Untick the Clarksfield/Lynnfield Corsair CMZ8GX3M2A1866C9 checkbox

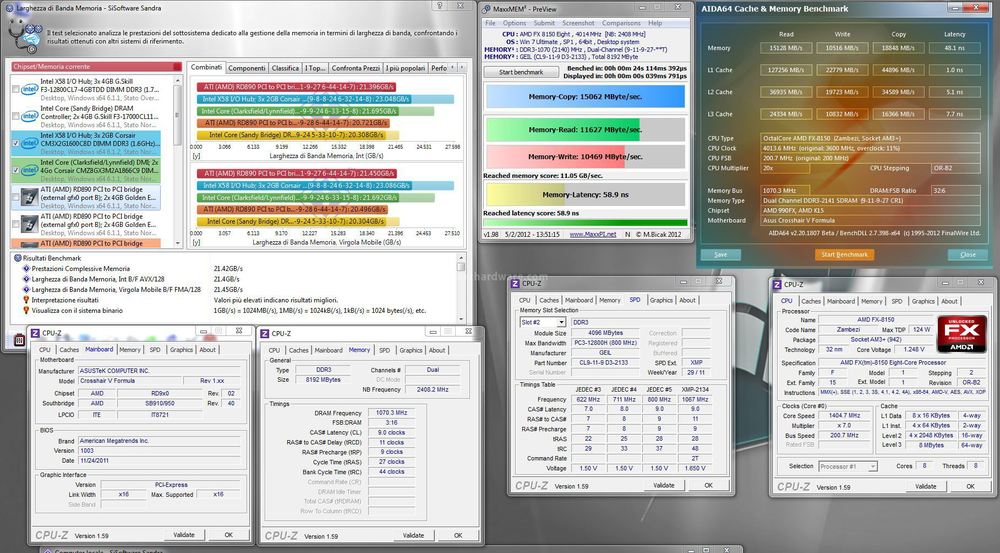16,170
